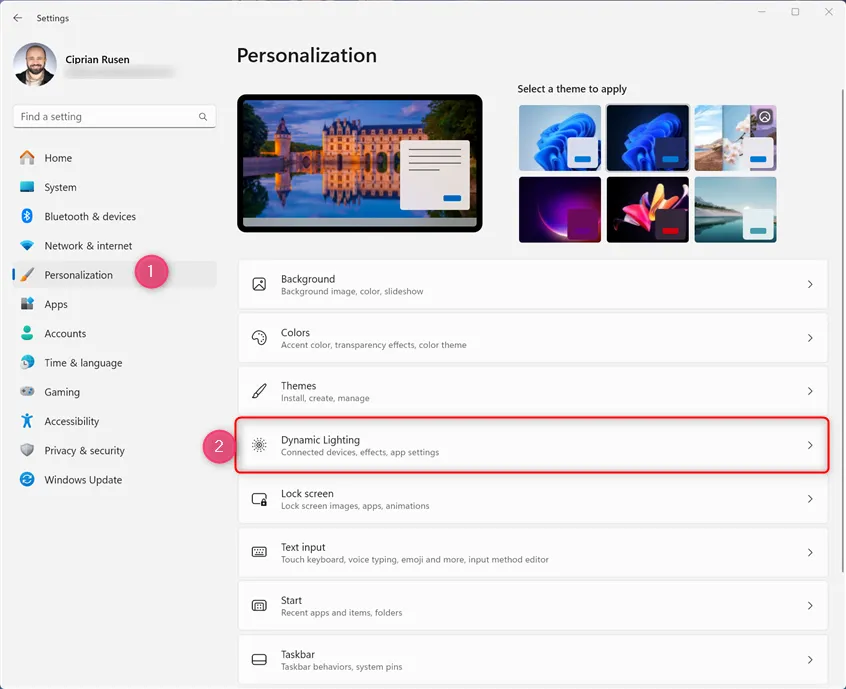Viewport: 846px width, 689px height.
Task: Click the Windows Update sync icon
Action: tap(27, 479)
